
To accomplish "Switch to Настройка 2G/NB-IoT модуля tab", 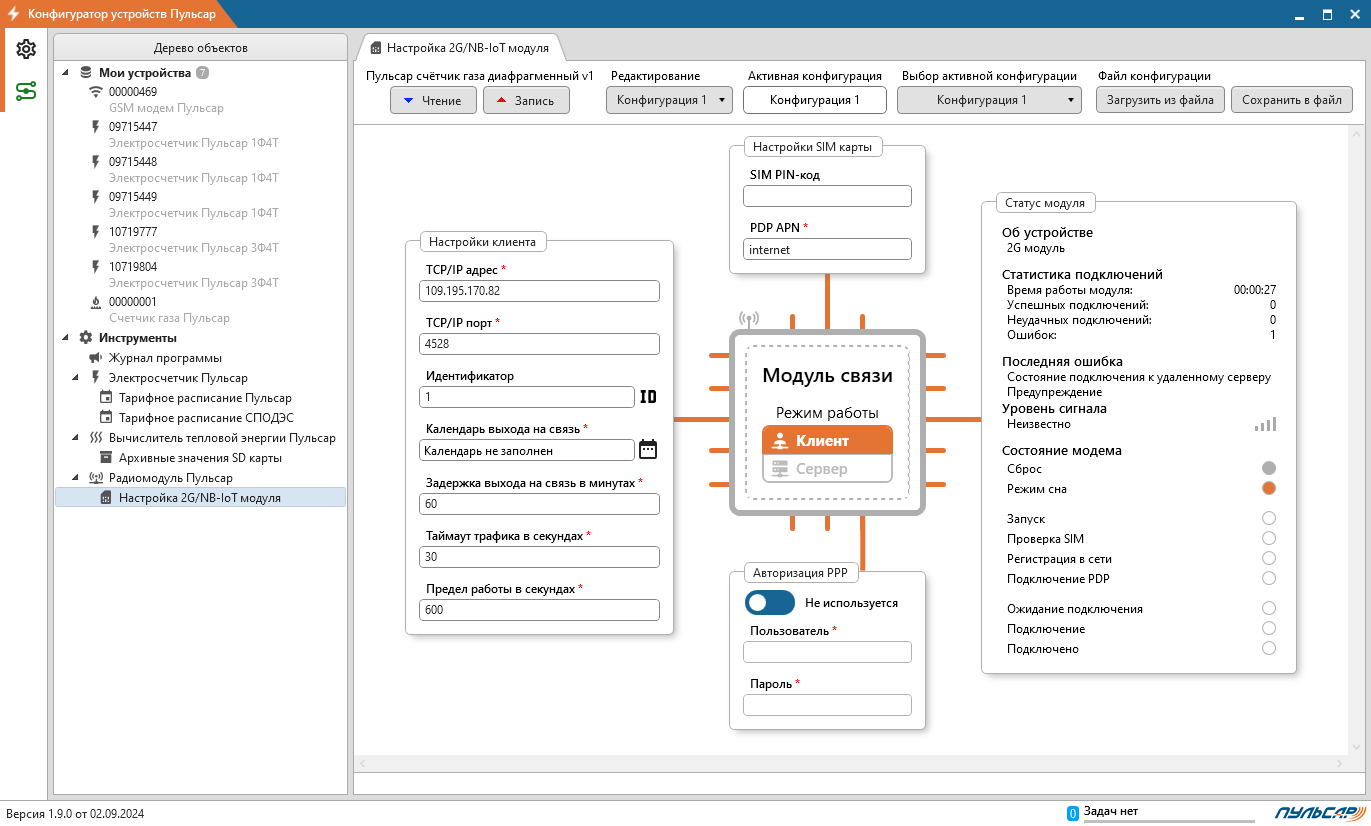I will point(459,47).
